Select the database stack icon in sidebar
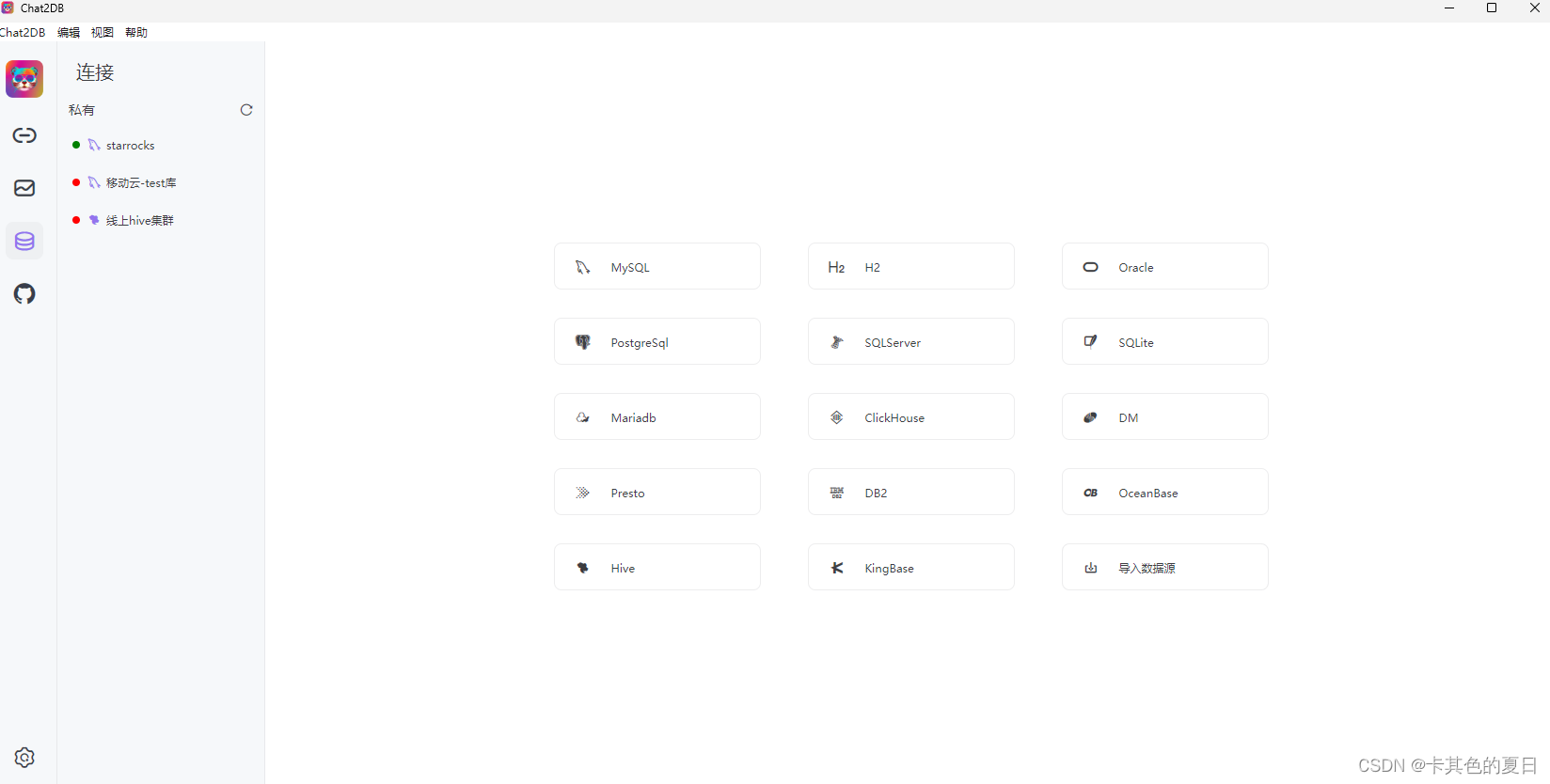The height and width of the screenshot is (784, 1550). click(24, 241)
